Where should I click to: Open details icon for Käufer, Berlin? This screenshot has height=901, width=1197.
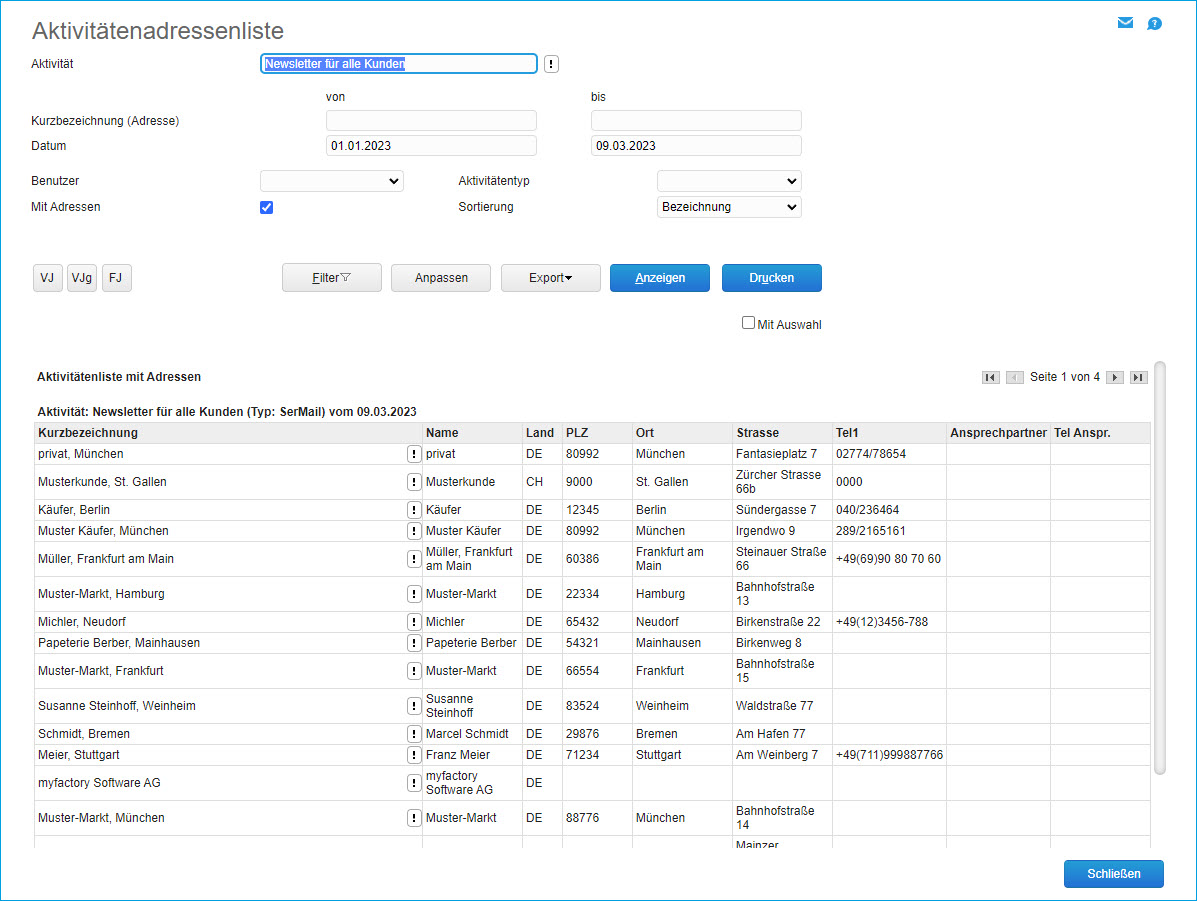414,510
